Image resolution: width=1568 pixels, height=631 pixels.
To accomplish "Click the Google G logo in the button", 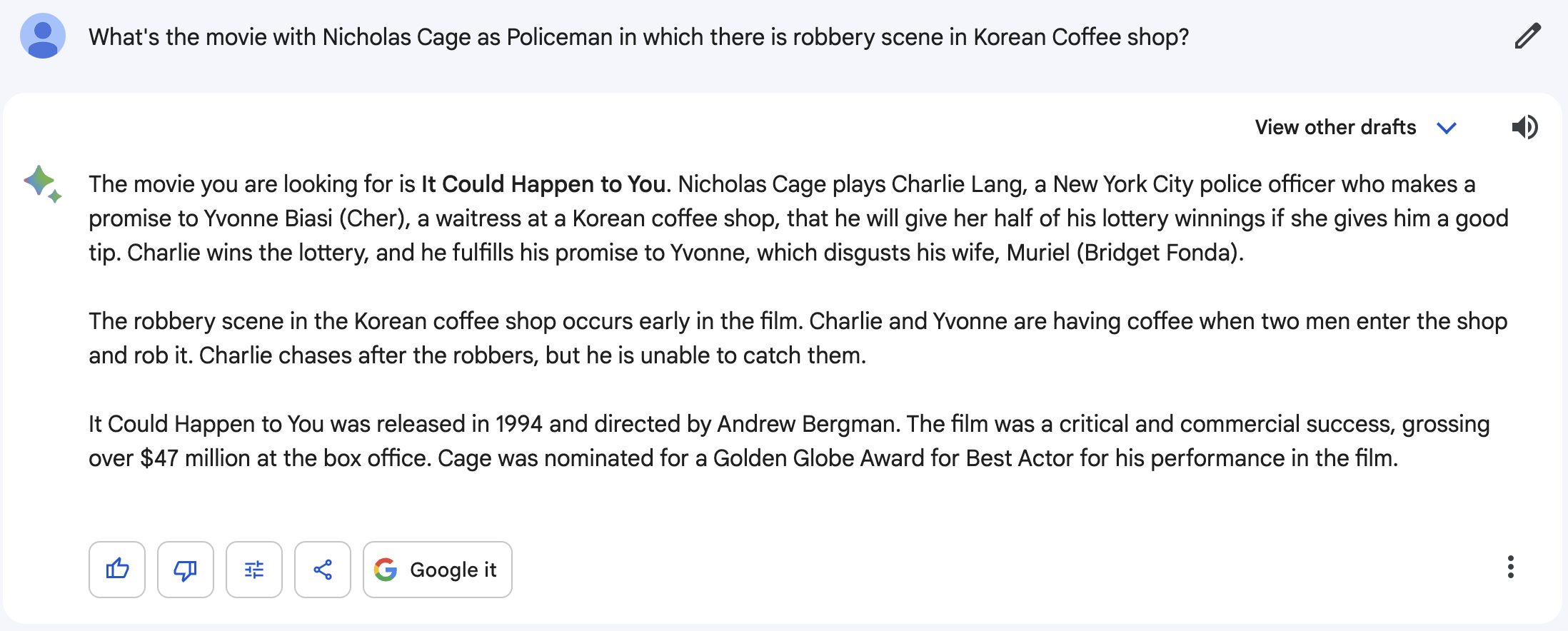I will 386,570.
